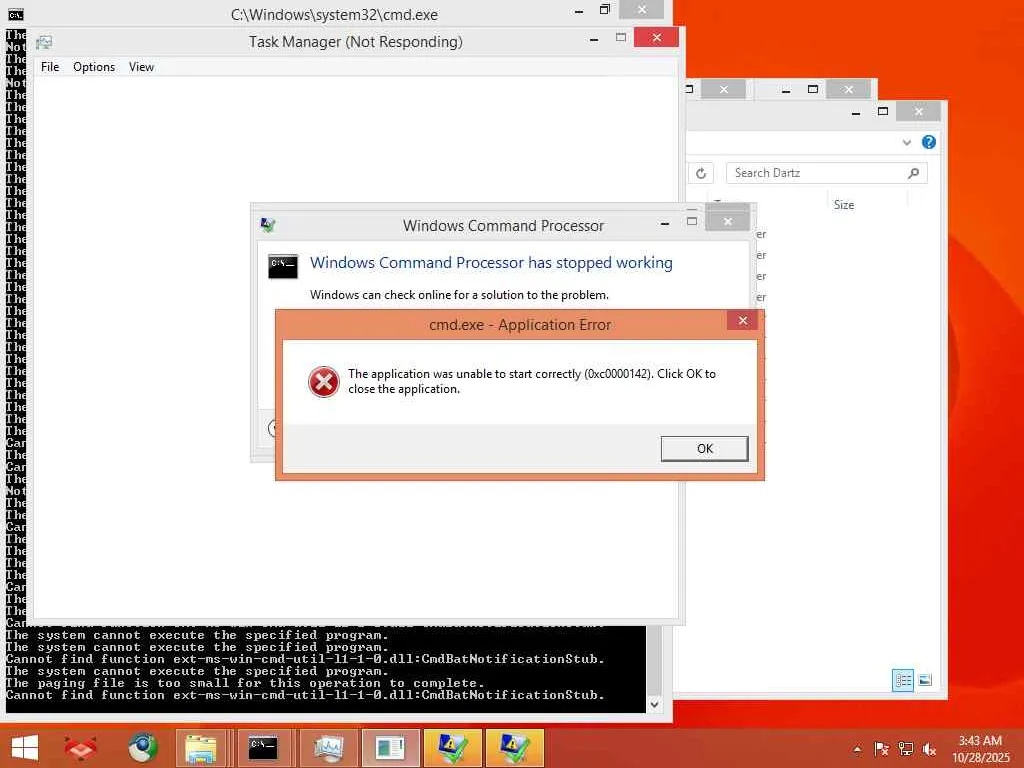Select the right warning-checkmark error report taskbar button
This screenshot has width=1024, height=768.
(514, 748)
